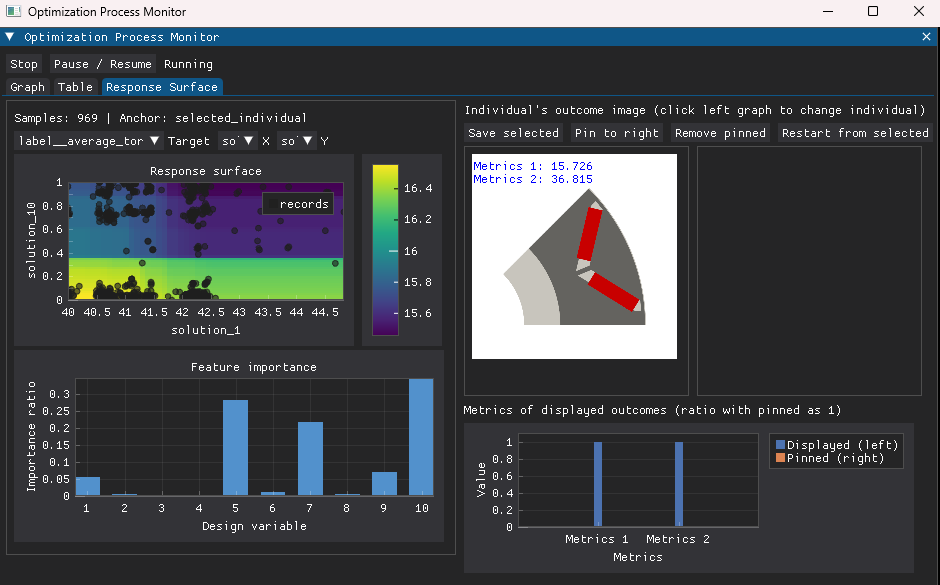Click the solution_1 axis label
The image size is (940, 585).
click(x=206, y=330)
